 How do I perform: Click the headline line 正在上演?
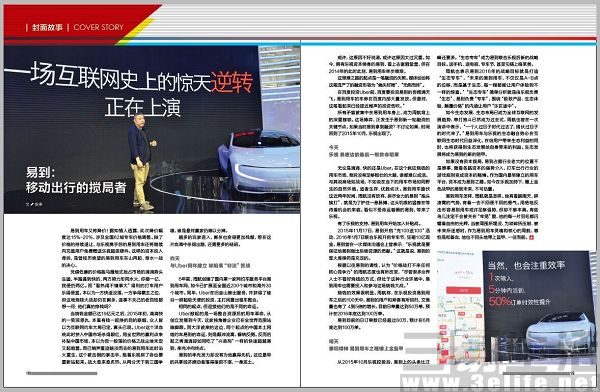142,107
